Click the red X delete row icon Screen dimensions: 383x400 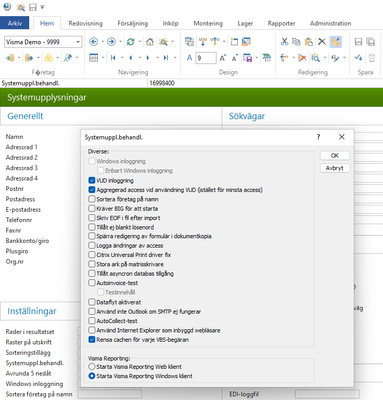tap(302, 58)
